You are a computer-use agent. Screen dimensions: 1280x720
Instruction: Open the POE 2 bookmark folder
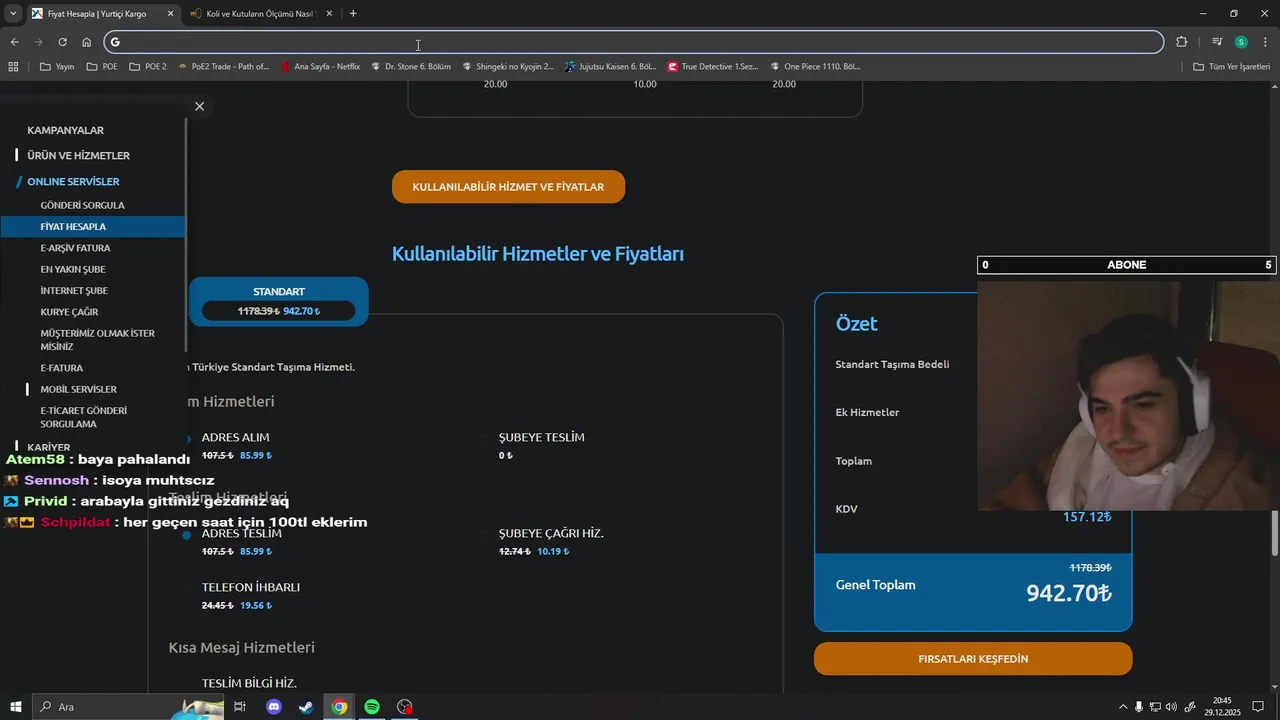pos(147,67)
